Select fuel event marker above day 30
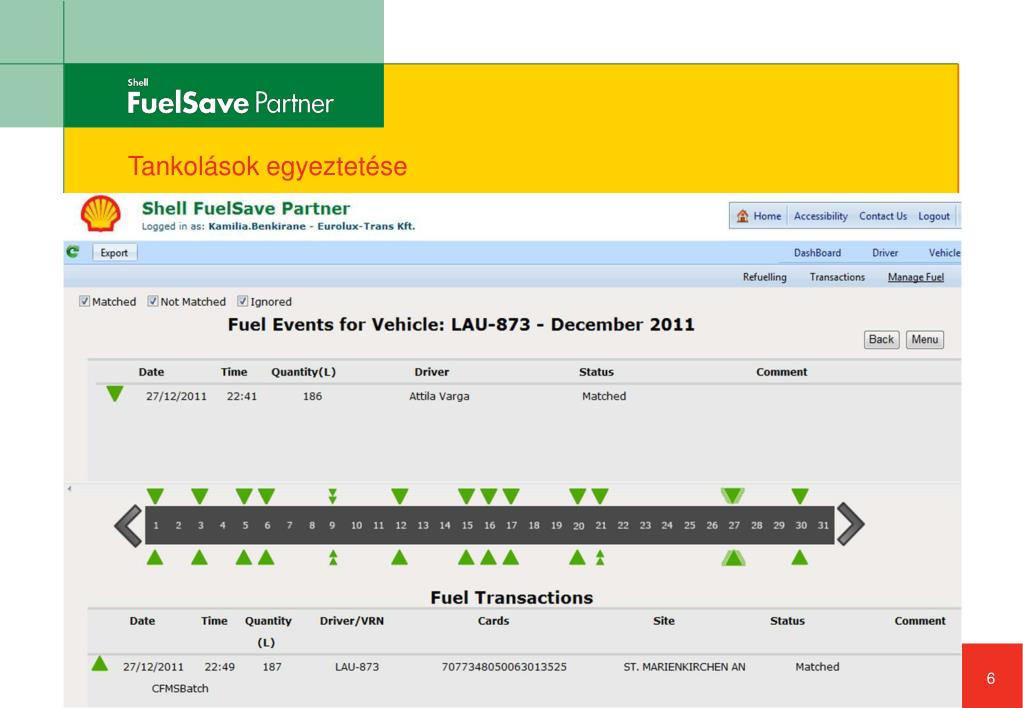1023x708 pixels. click(800, 496)
